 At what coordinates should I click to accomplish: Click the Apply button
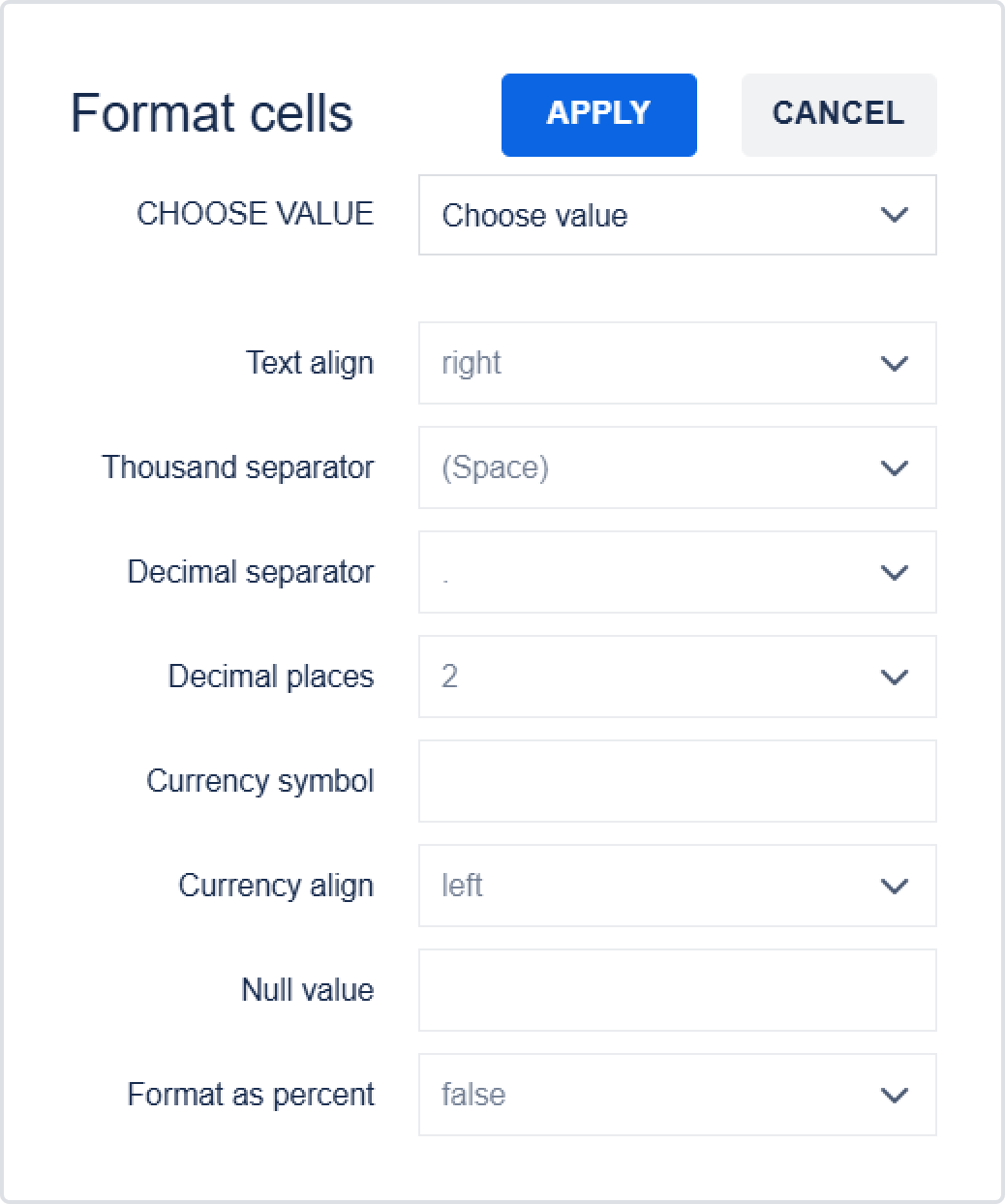[598, 114]
